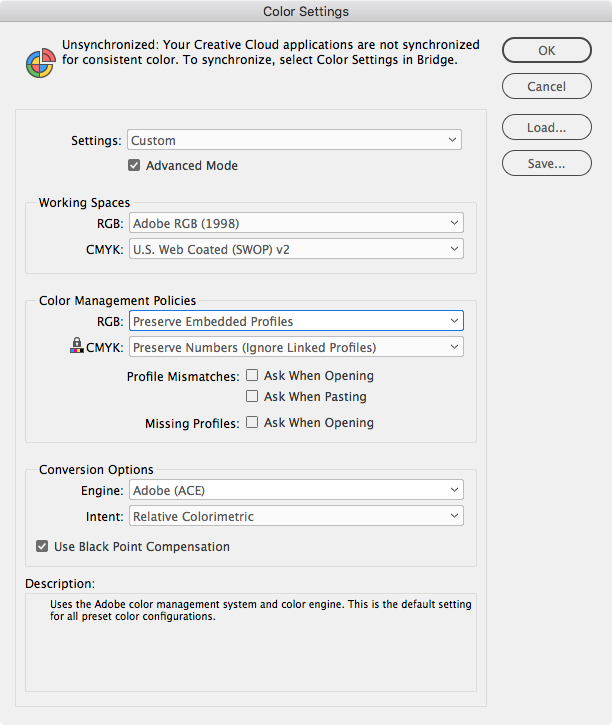Click the Save... button
Viewport: 612px width, 725px height.
(546, 163)
